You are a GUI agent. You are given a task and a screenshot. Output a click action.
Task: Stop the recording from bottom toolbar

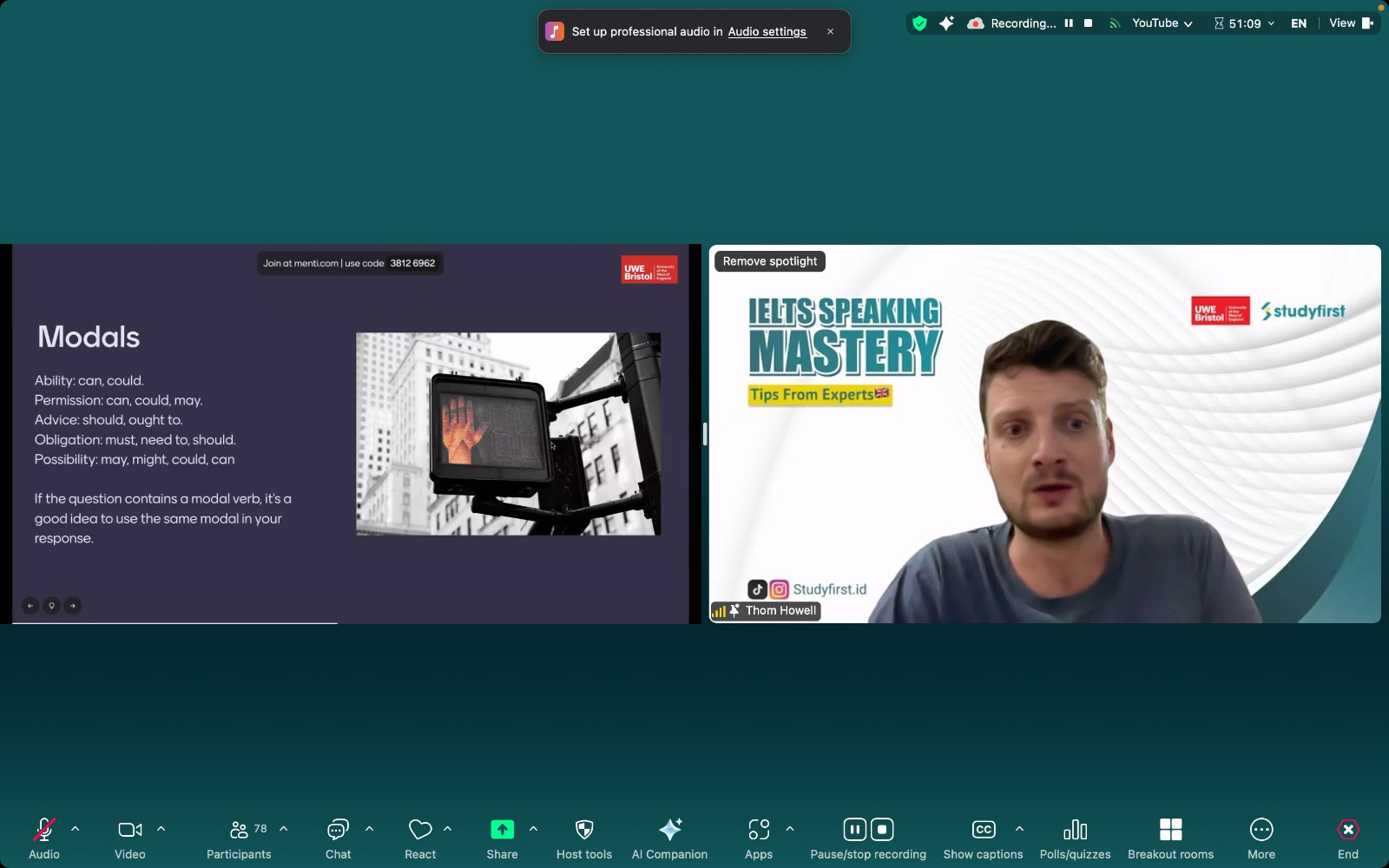coord(882,830)
